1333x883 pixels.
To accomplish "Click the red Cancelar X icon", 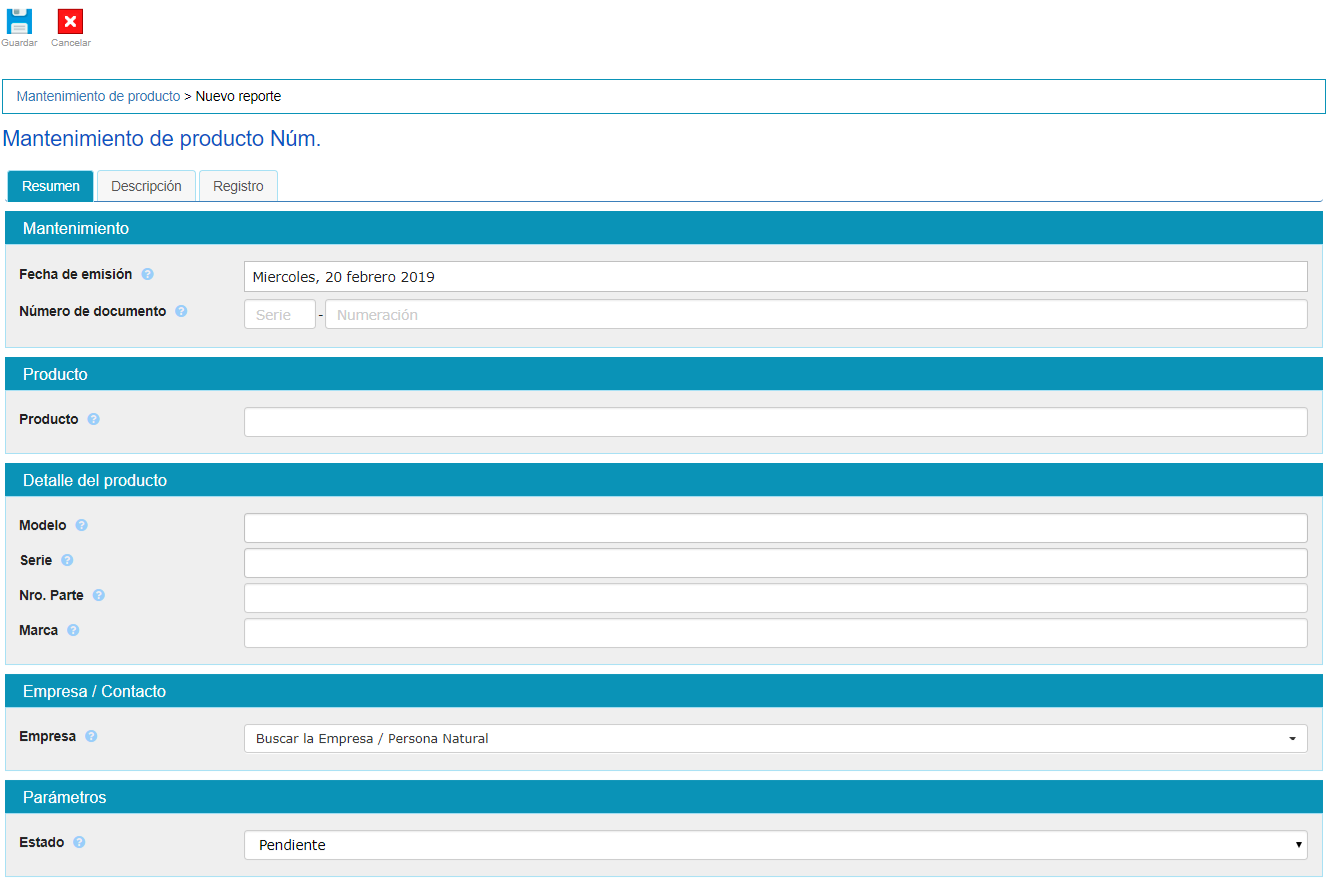I will point(70,22).
